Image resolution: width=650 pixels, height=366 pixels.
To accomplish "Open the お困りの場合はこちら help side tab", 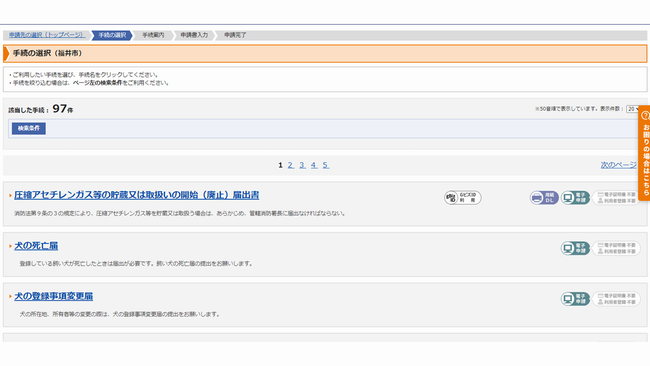I will [x=645, y=153].
